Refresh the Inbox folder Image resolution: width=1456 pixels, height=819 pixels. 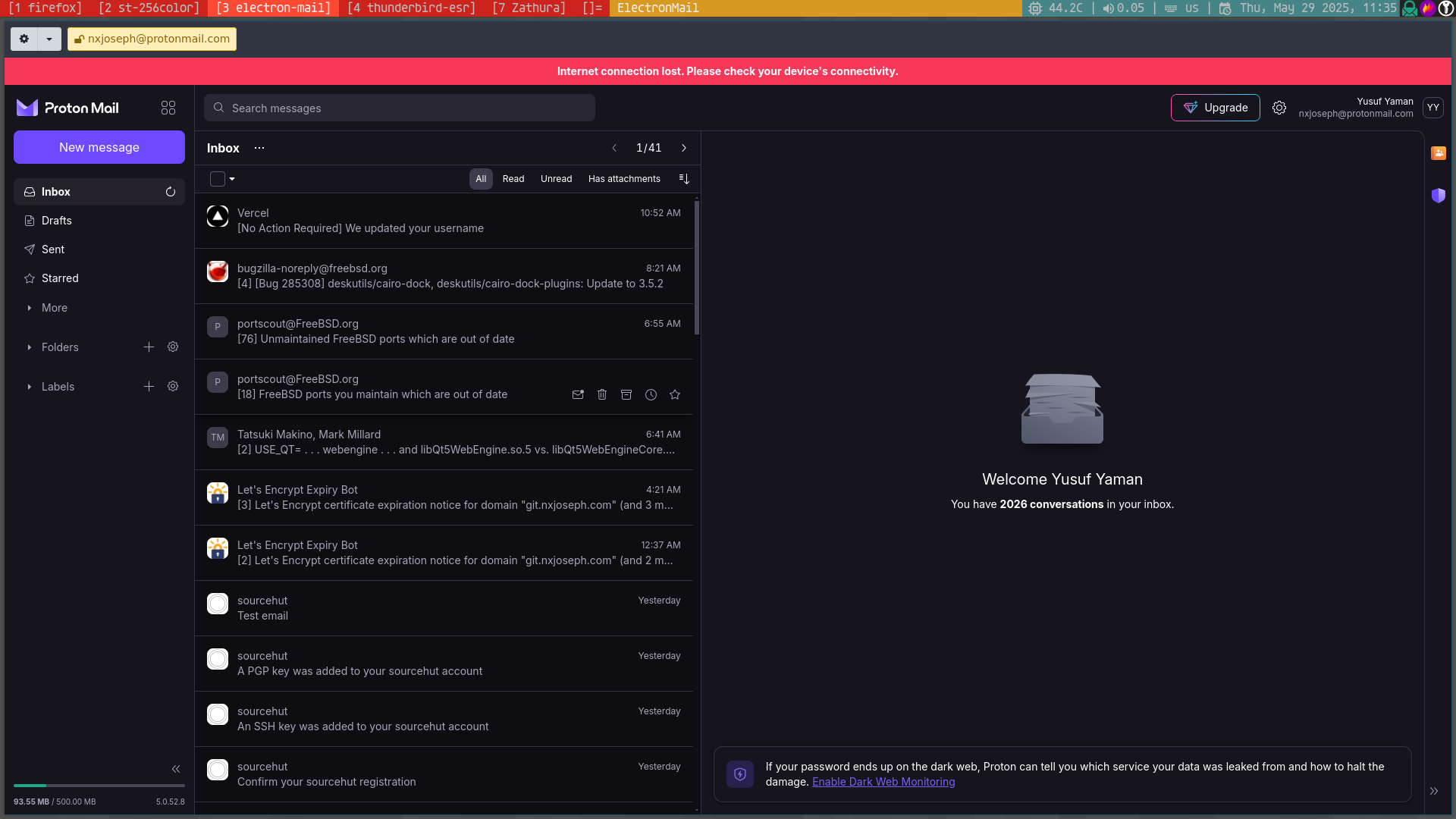pos(171,192)
